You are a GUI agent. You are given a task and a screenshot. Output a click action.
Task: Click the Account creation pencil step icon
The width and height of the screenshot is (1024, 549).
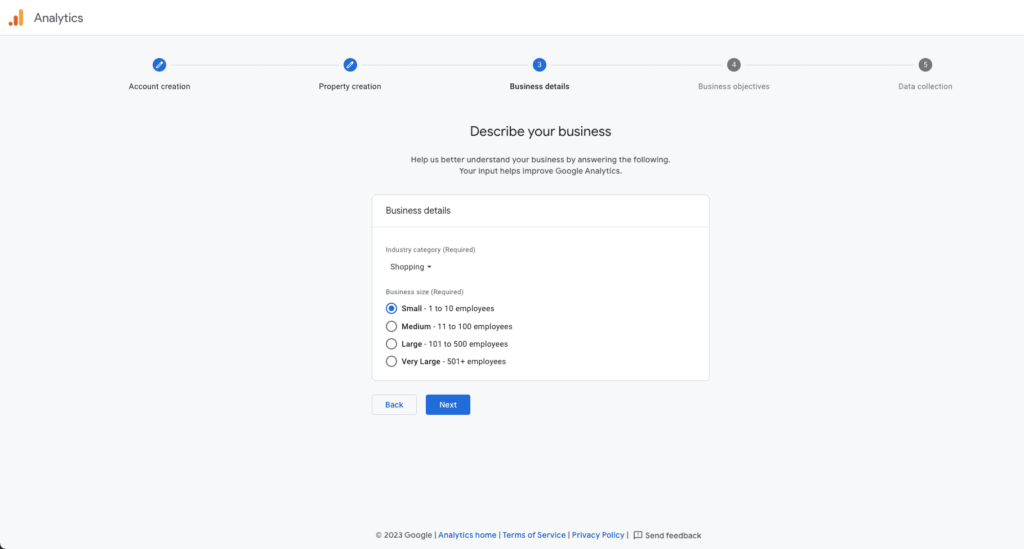coord(159,65)
